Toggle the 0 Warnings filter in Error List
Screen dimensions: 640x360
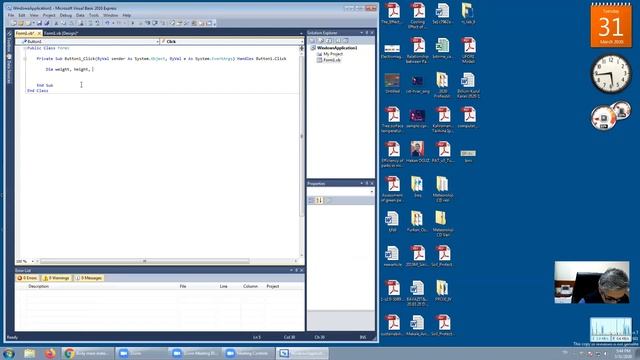click(x=56, y=278)
